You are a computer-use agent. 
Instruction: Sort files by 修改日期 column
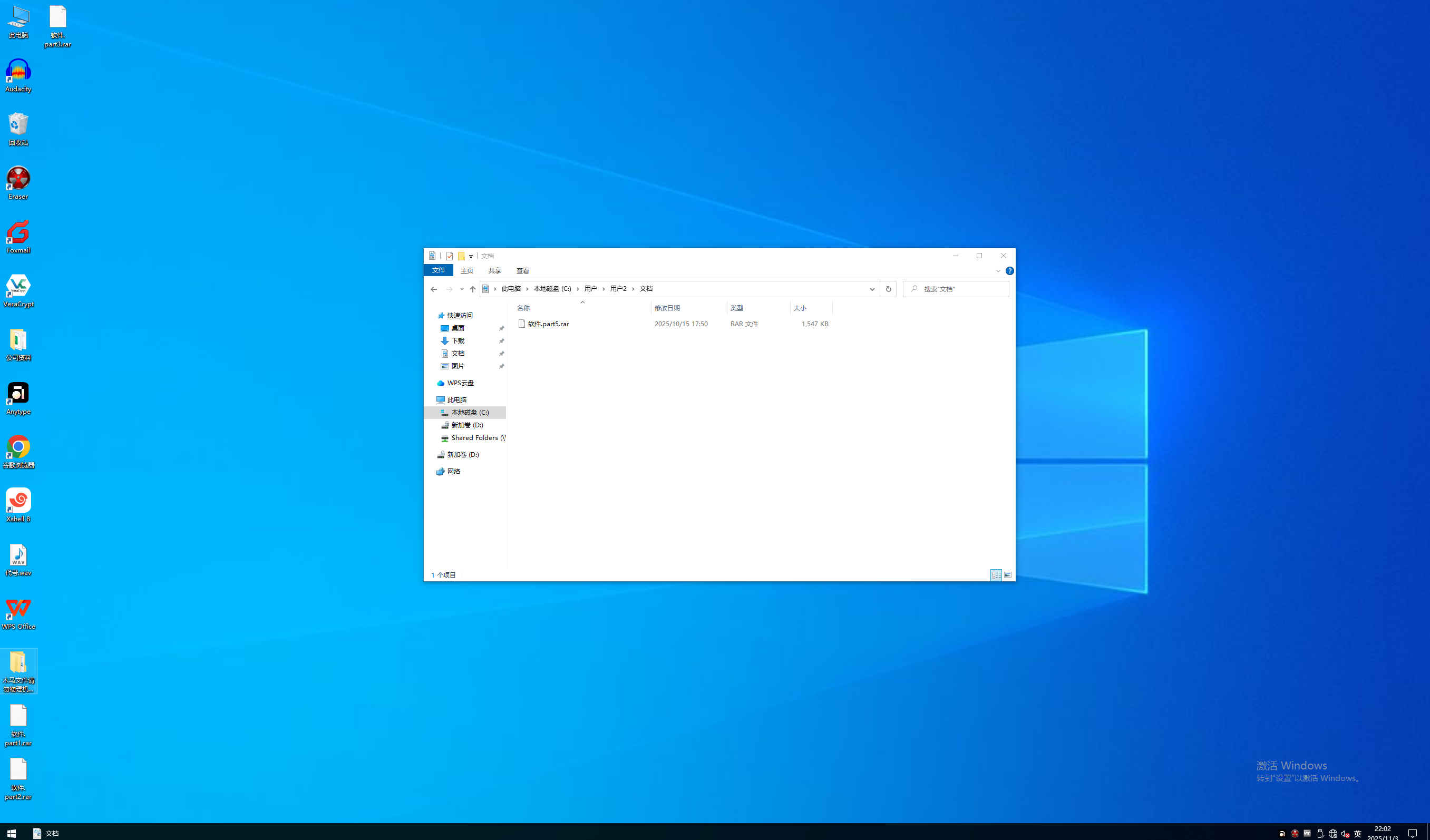(667, 308)
